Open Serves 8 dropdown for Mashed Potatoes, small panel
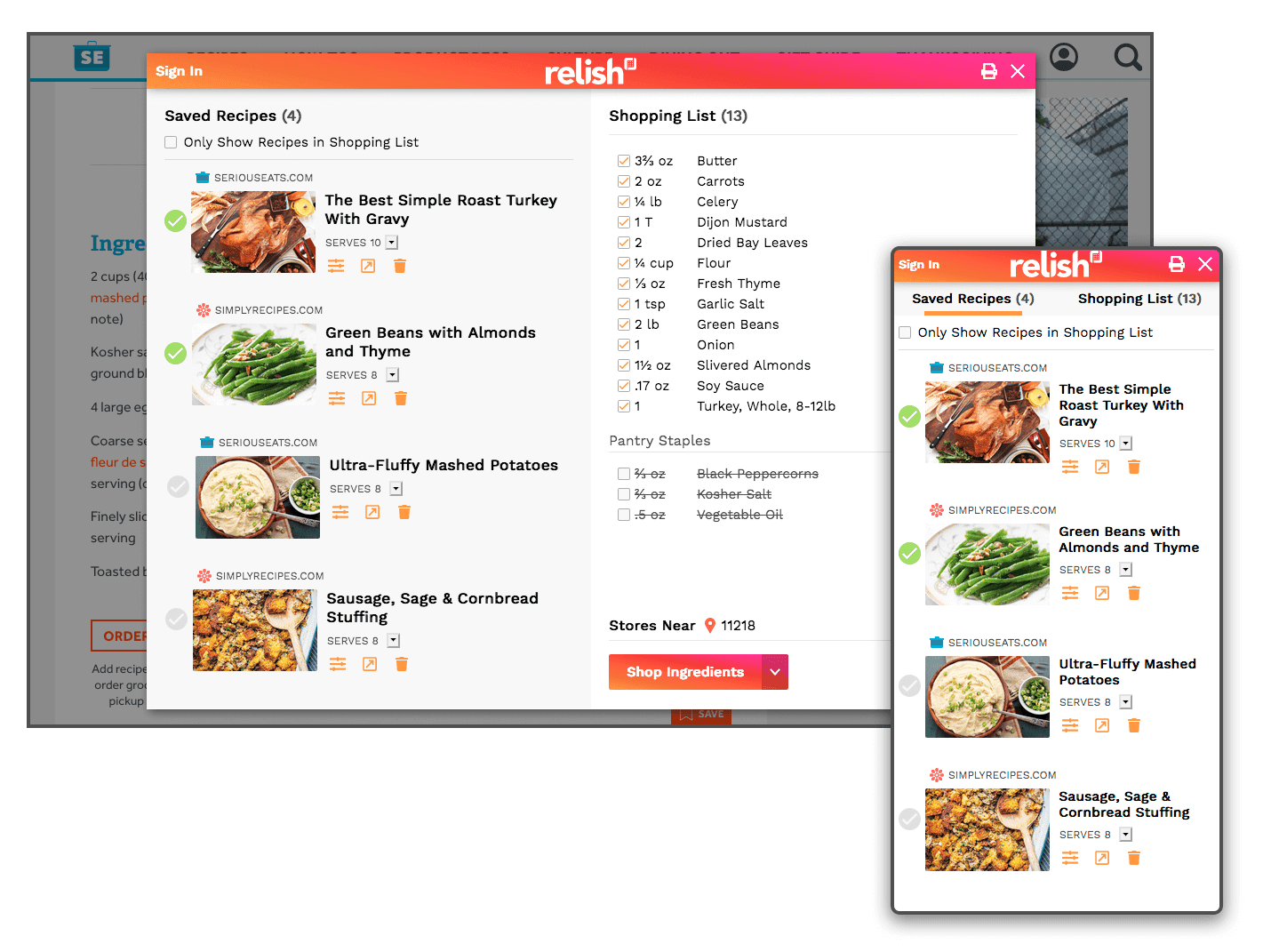This screenshot has height=952, width=1263. coord(1126,702)
